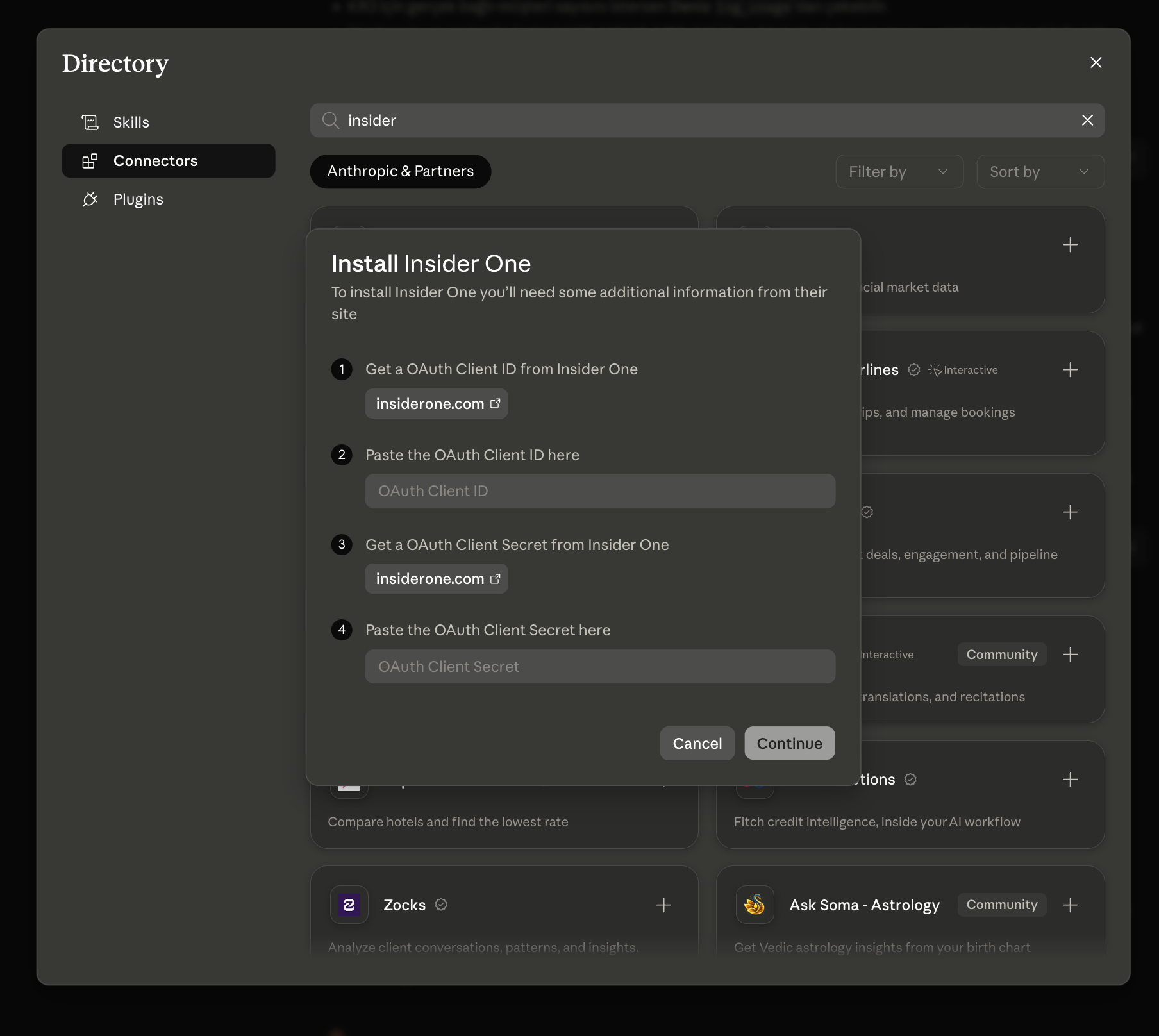Open the Ask Soma - Astrology title

(865, 905)
